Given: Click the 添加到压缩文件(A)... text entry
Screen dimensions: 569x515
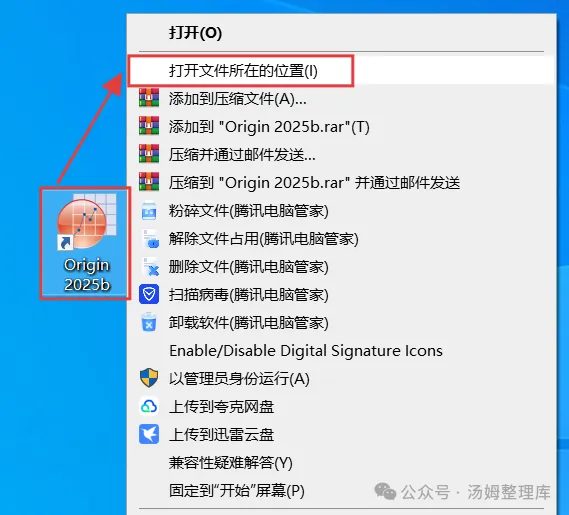Looking at the screenshot, I should click(x=238, y=98).
